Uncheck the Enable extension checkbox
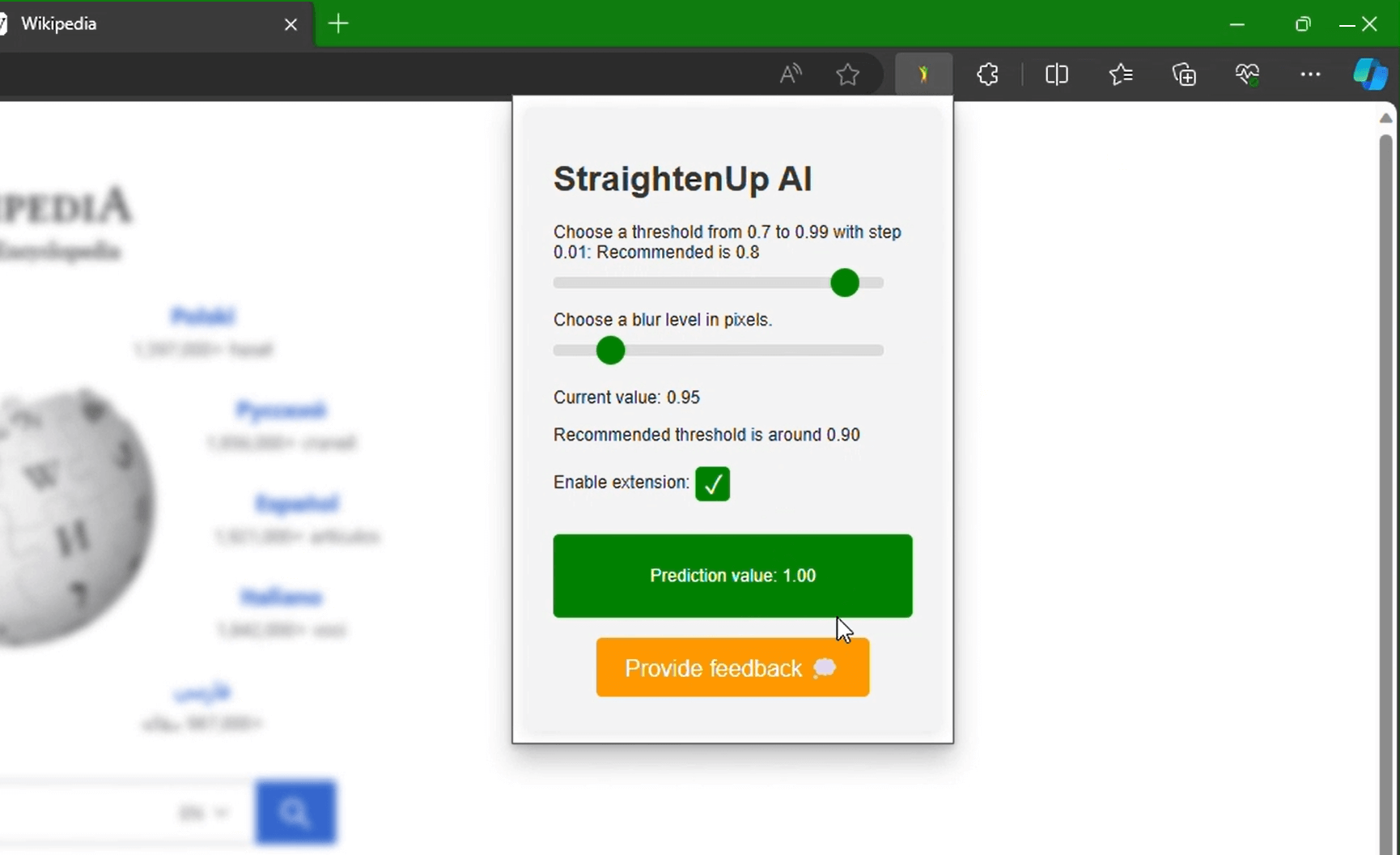 point(712,484)
